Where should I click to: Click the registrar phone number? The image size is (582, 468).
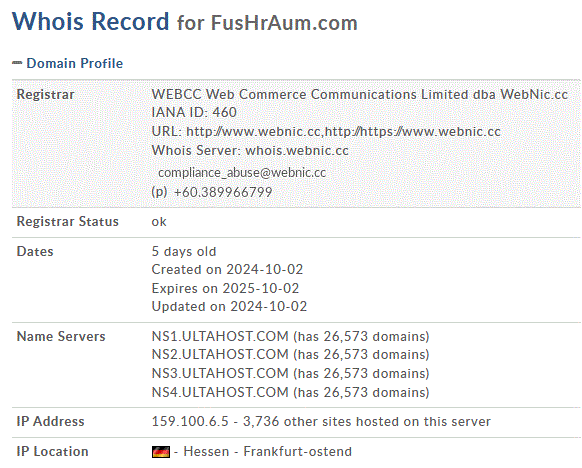pyautogui.click(x=223, y=192)
